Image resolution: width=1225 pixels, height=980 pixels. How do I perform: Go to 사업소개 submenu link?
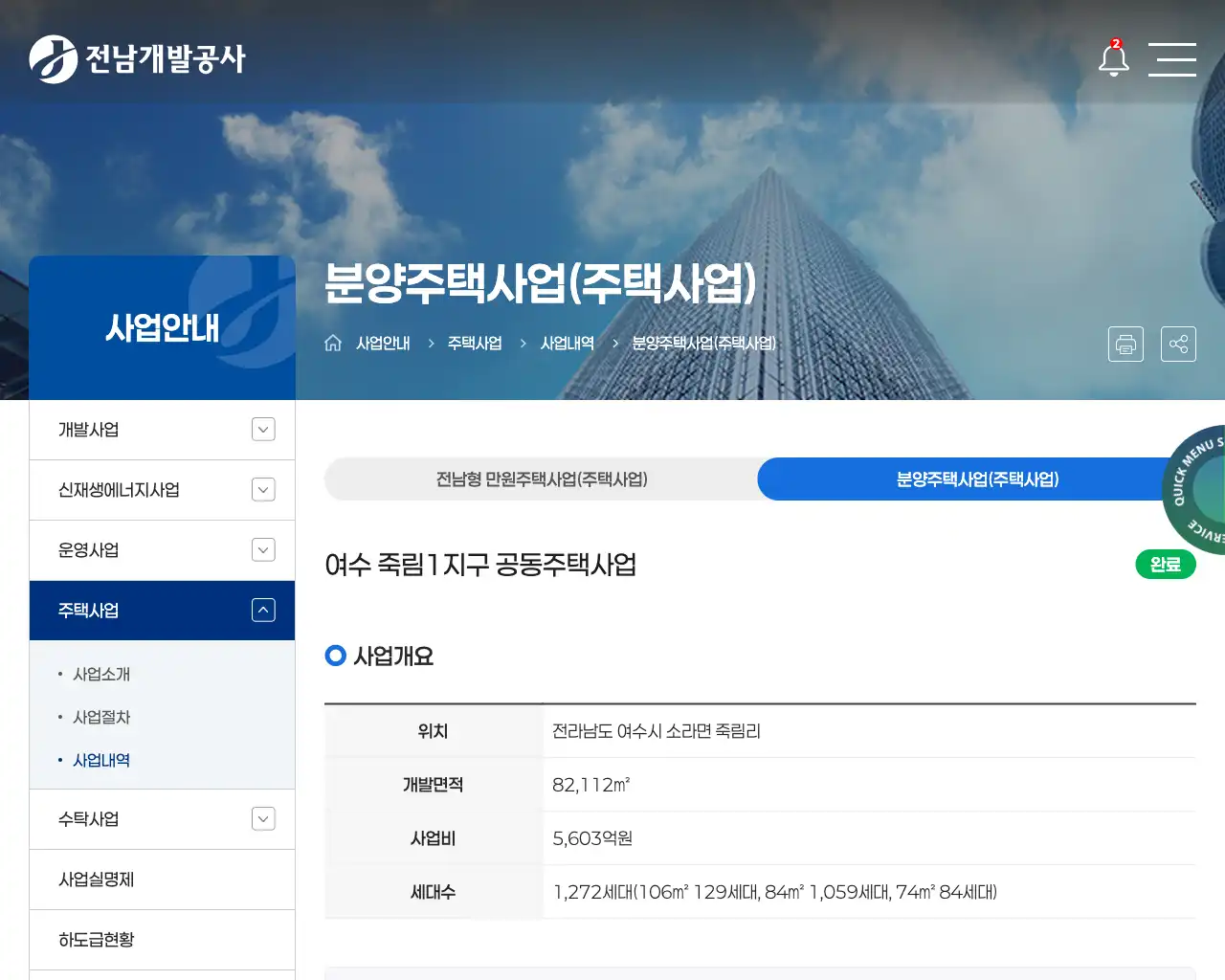click(x=101, y=674)
